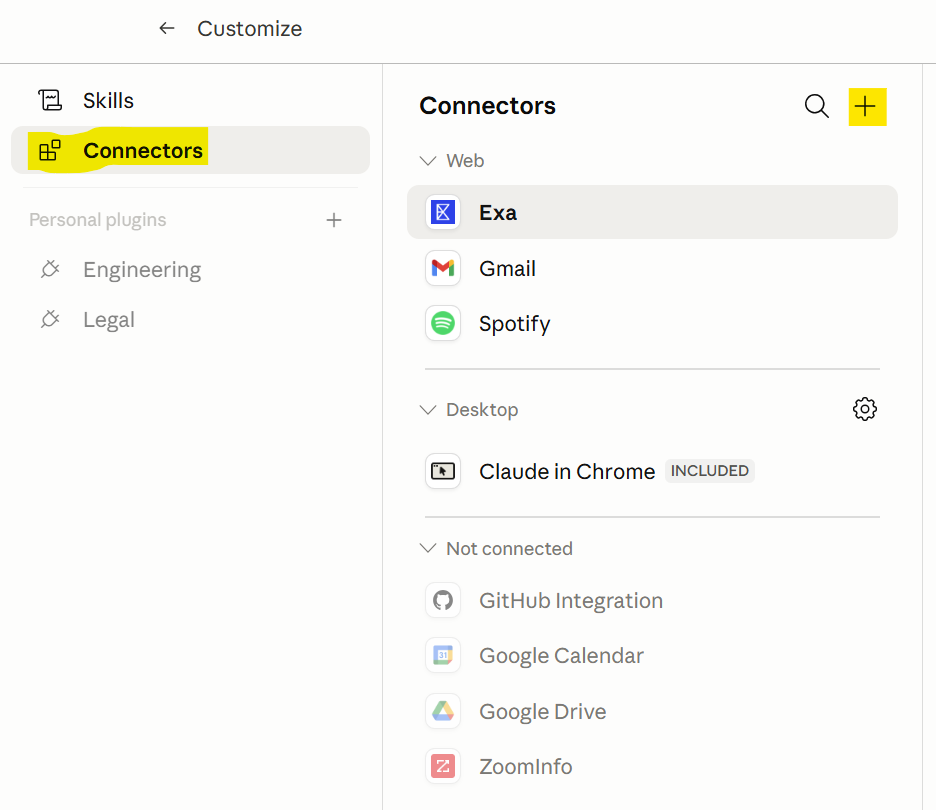Click the Desktop section label
This screenshot has width=936, height=810.
(482, 410)
